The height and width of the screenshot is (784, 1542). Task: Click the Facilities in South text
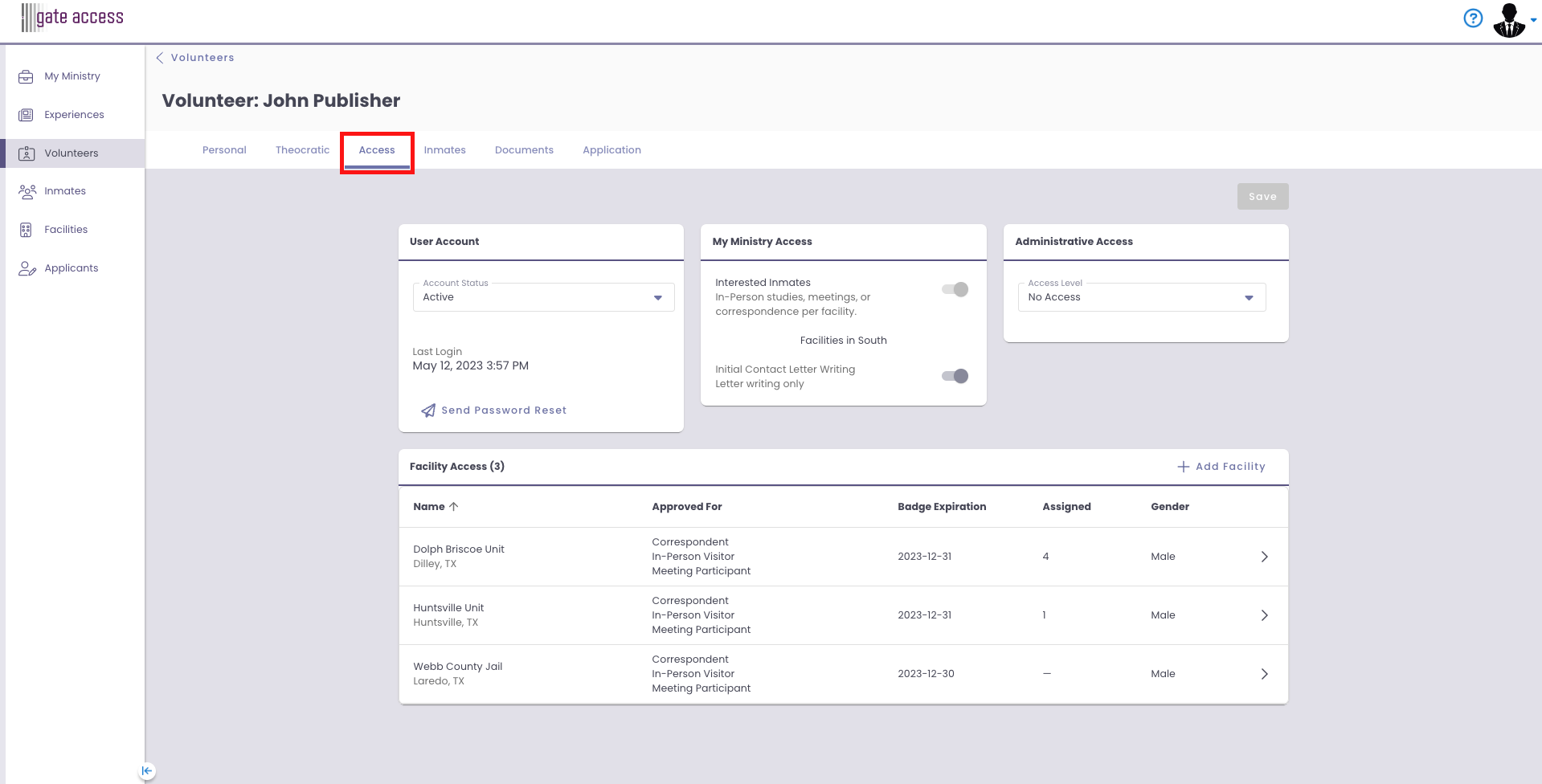click(x=844, y=341)
